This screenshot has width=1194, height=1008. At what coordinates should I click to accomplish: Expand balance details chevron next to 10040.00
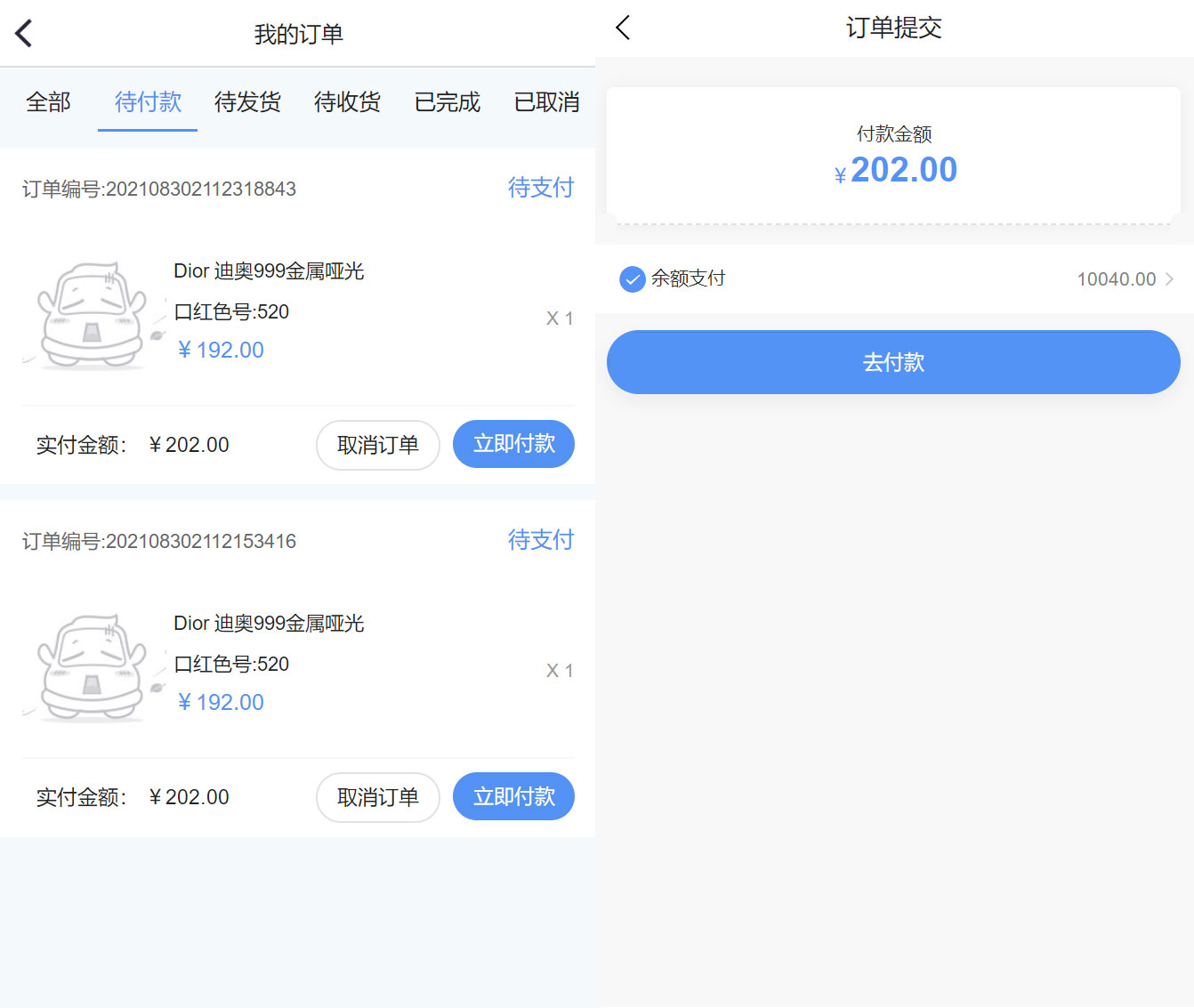pyautogui.click(x=1169, y=279)
